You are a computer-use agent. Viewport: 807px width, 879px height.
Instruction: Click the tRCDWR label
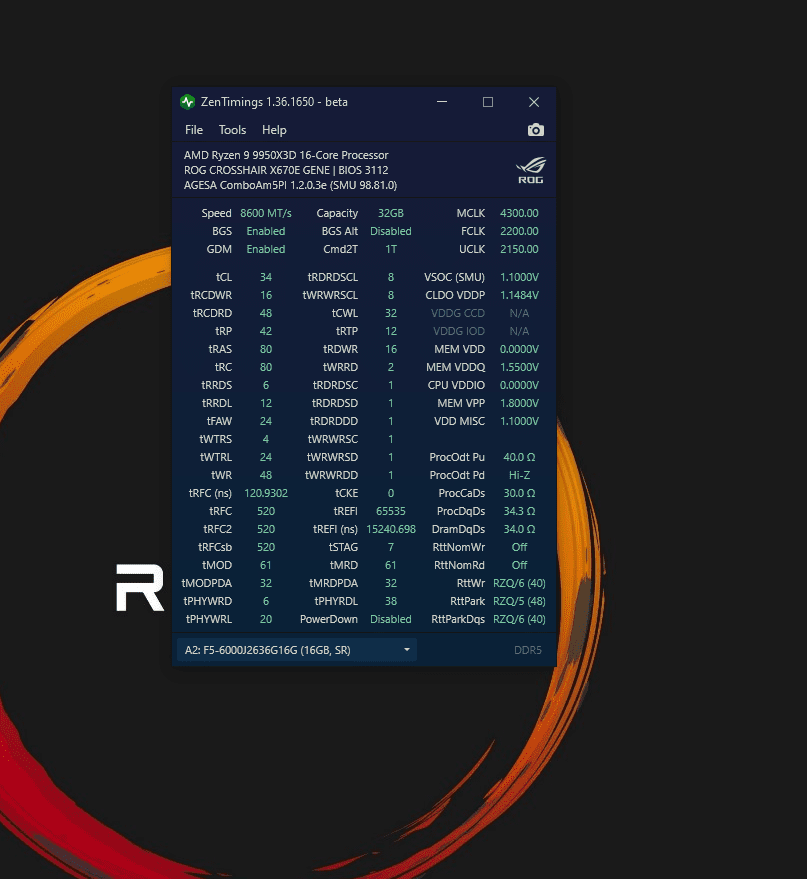tap(211, 295)
